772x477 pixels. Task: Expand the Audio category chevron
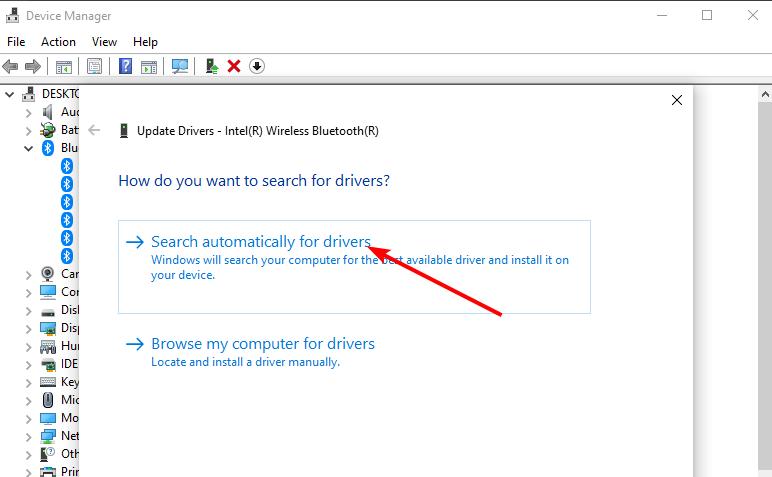point(29,113)
